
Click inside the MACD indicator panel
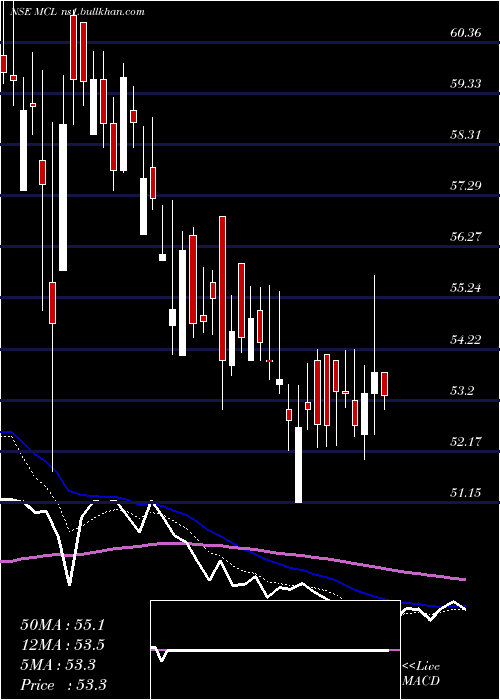(275, 650)
